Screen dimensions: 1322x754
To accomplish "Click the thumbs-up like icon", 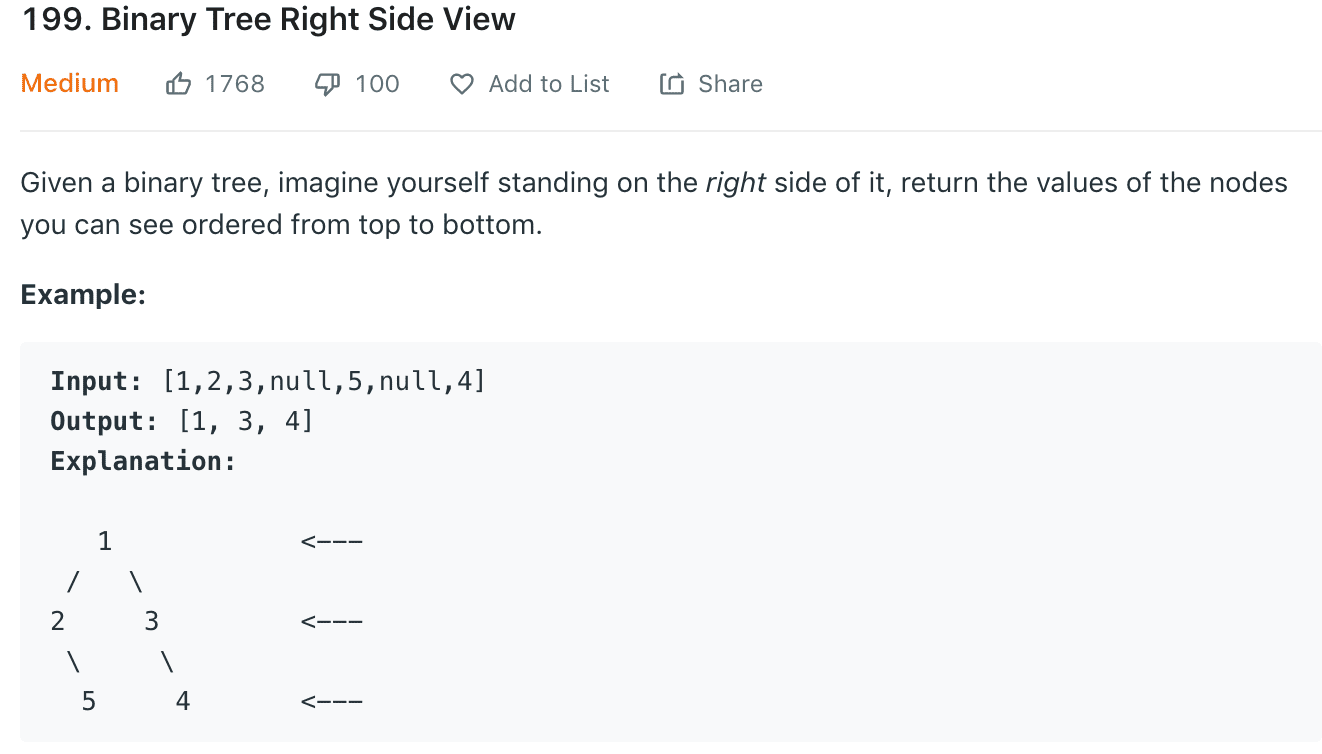I will point(178,84).
